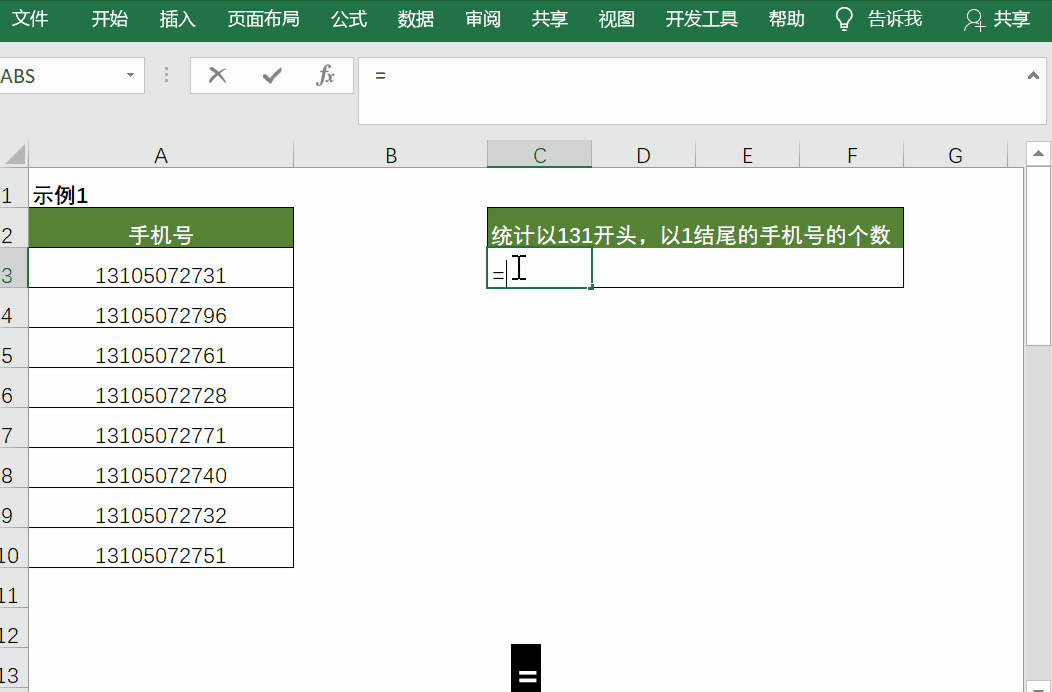The width and height of the screenshot is (1052, 692).
Task: Select column F header
Action: (x=851, y=155)
